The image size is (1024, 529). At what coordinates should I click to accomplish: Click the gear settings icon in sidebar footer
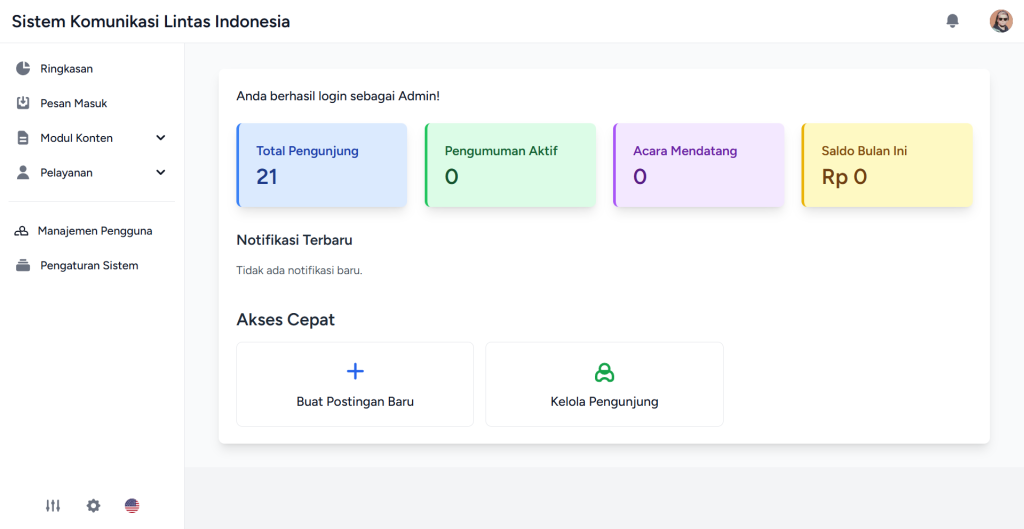tap(93, 506)
